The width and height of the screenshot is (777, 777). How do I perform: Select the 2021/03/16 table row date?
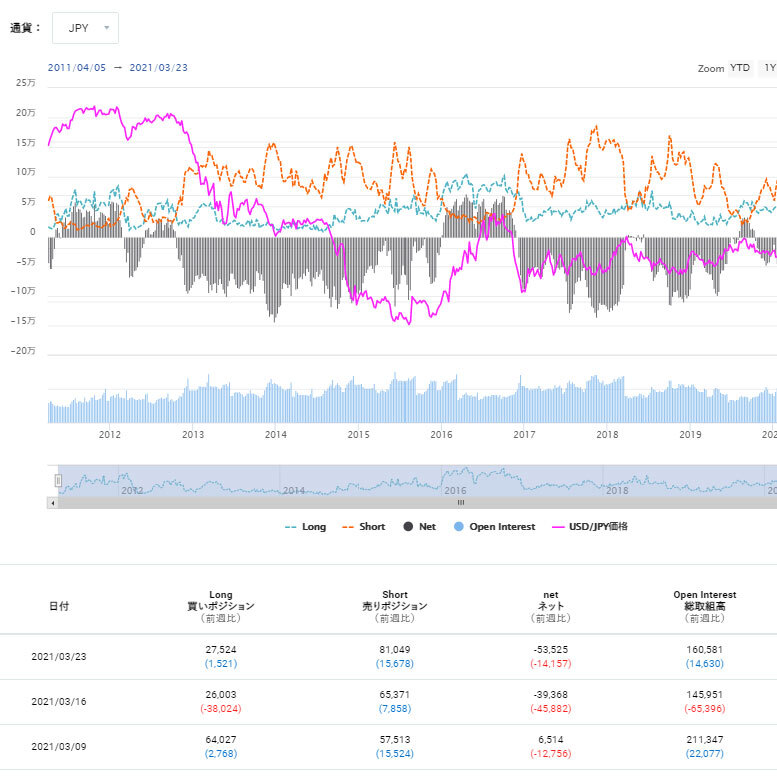[59, 702]
